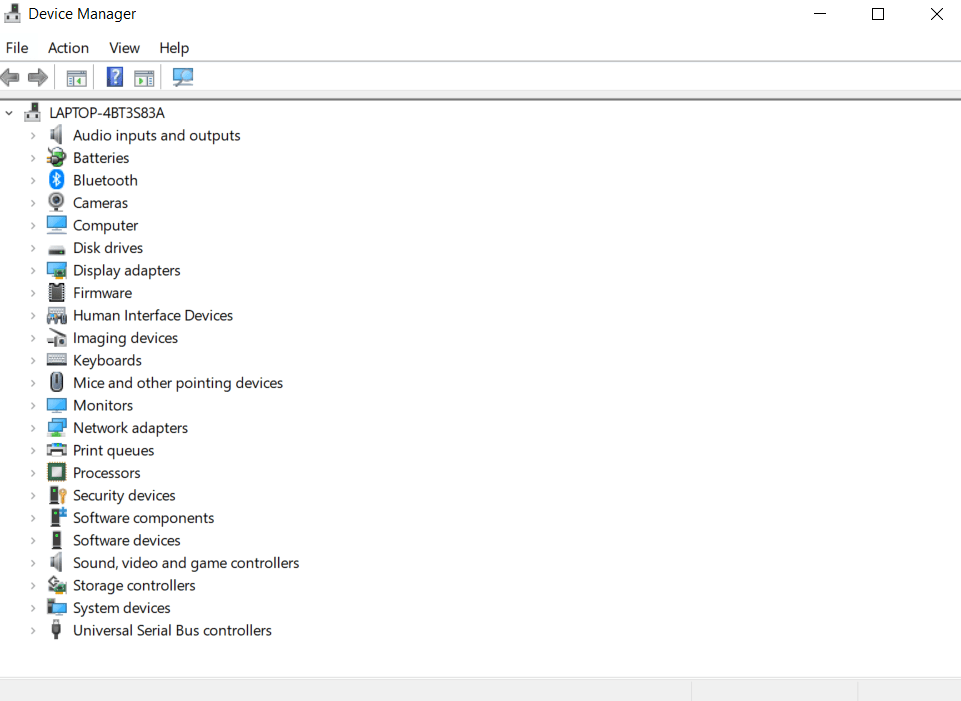This screenshot has height=701, width=961.
Task: Open the Help menu
Action: pyautogui.click(x=174, y=48)
